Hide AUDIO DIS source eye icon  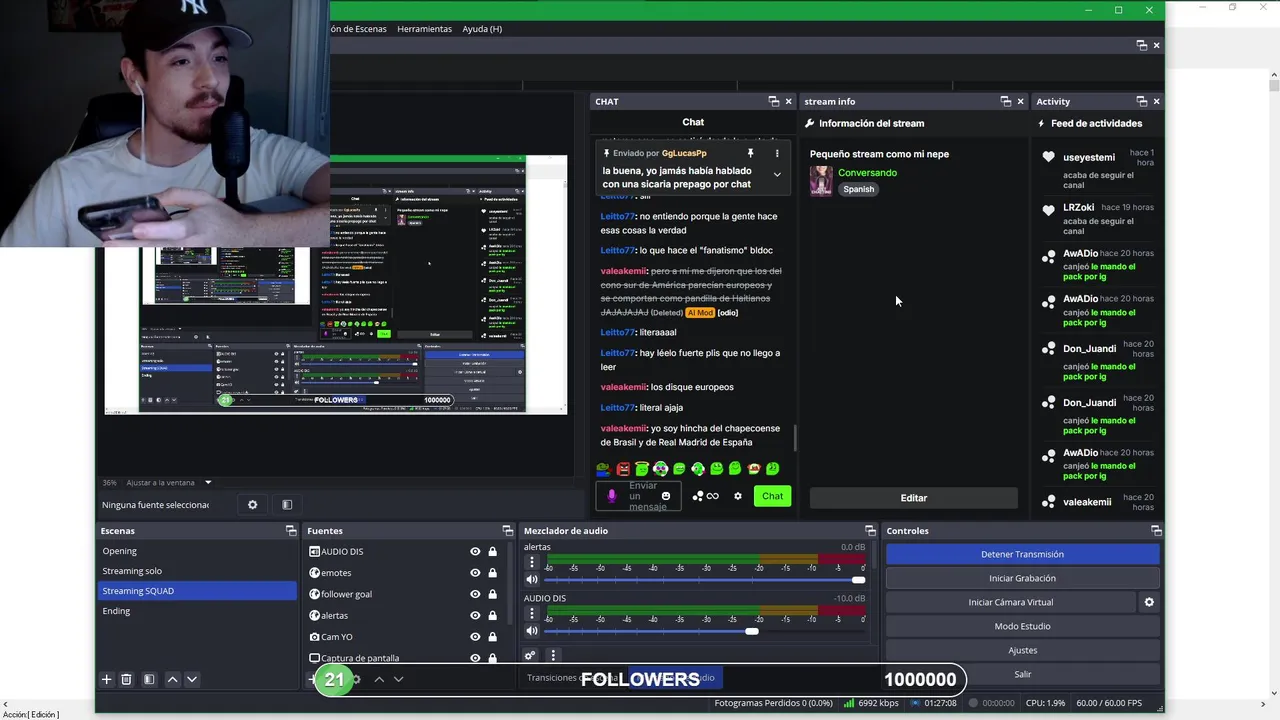coord(475,552)
